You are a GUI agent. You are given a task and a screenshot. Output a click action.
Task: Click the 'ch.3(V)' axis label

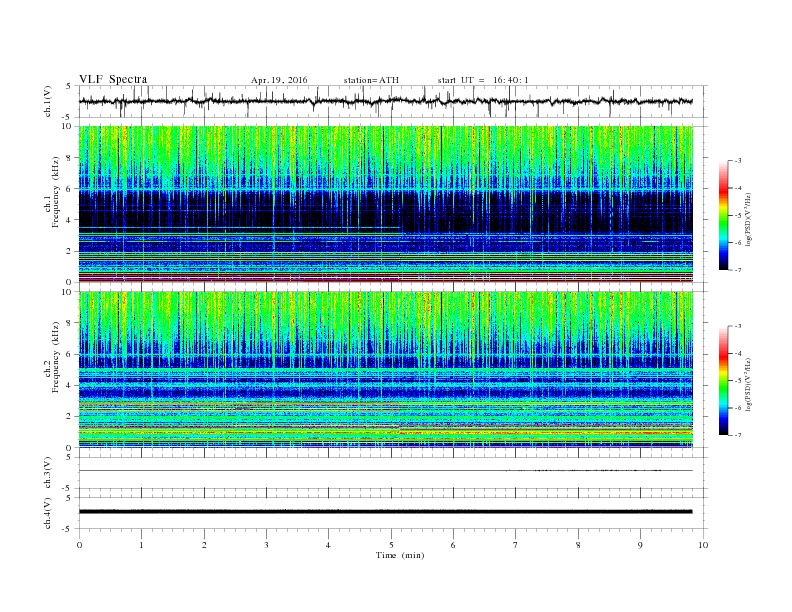pyautogui.click(x=48, y=472)
